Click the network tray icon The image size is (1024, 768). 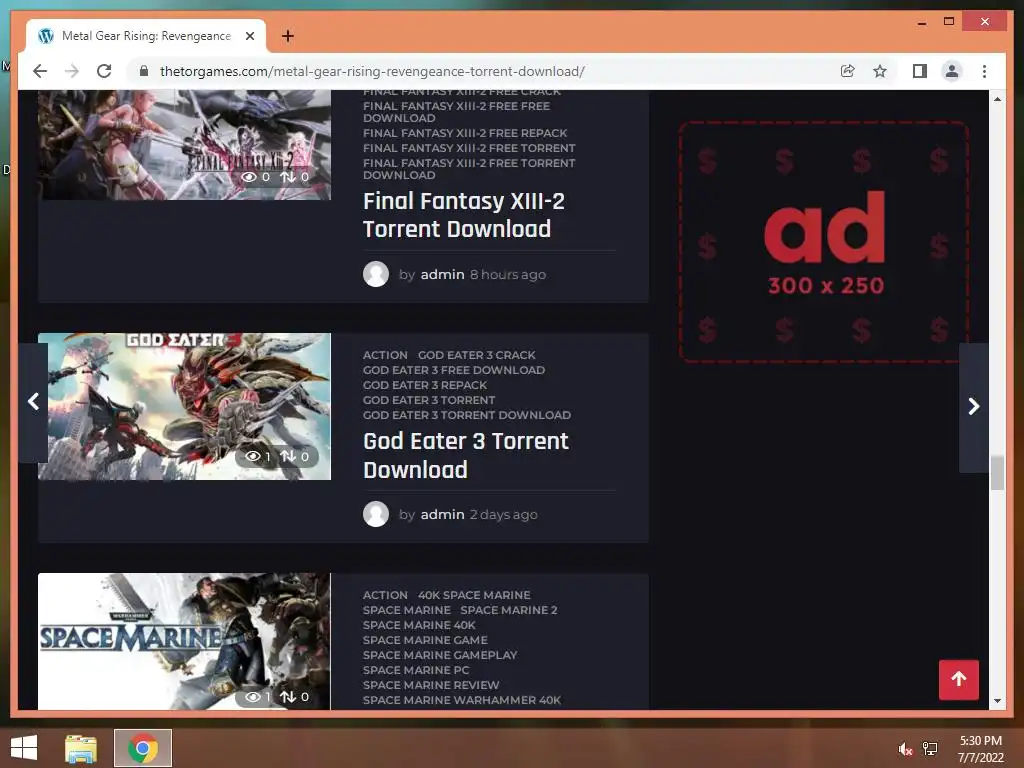pyautogui.click(x=930, y=749)
